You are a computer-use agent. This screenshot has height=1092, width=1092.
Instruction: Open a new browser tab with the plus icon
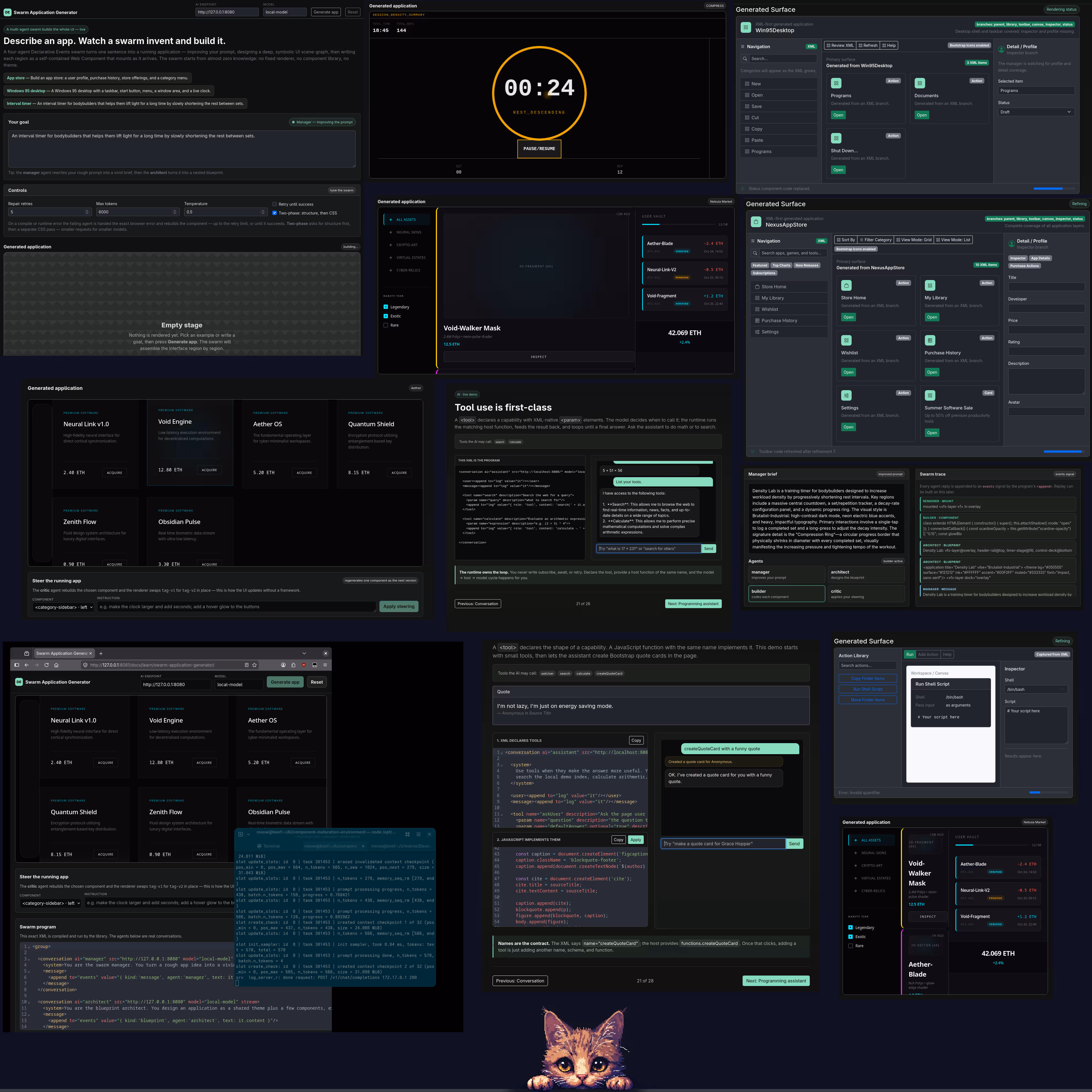tap(101, 653)
